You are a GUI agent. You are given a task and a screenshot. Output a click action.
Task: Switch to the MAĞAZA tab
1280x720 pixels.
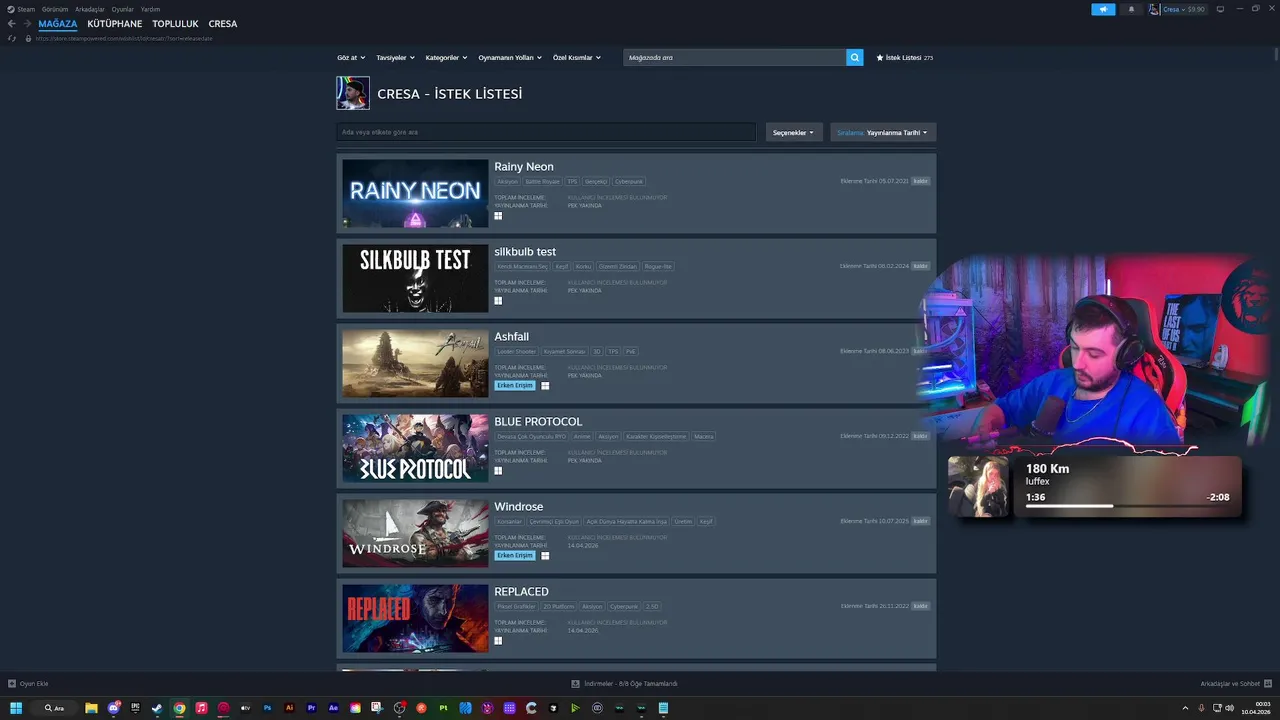tap(58, 24)
